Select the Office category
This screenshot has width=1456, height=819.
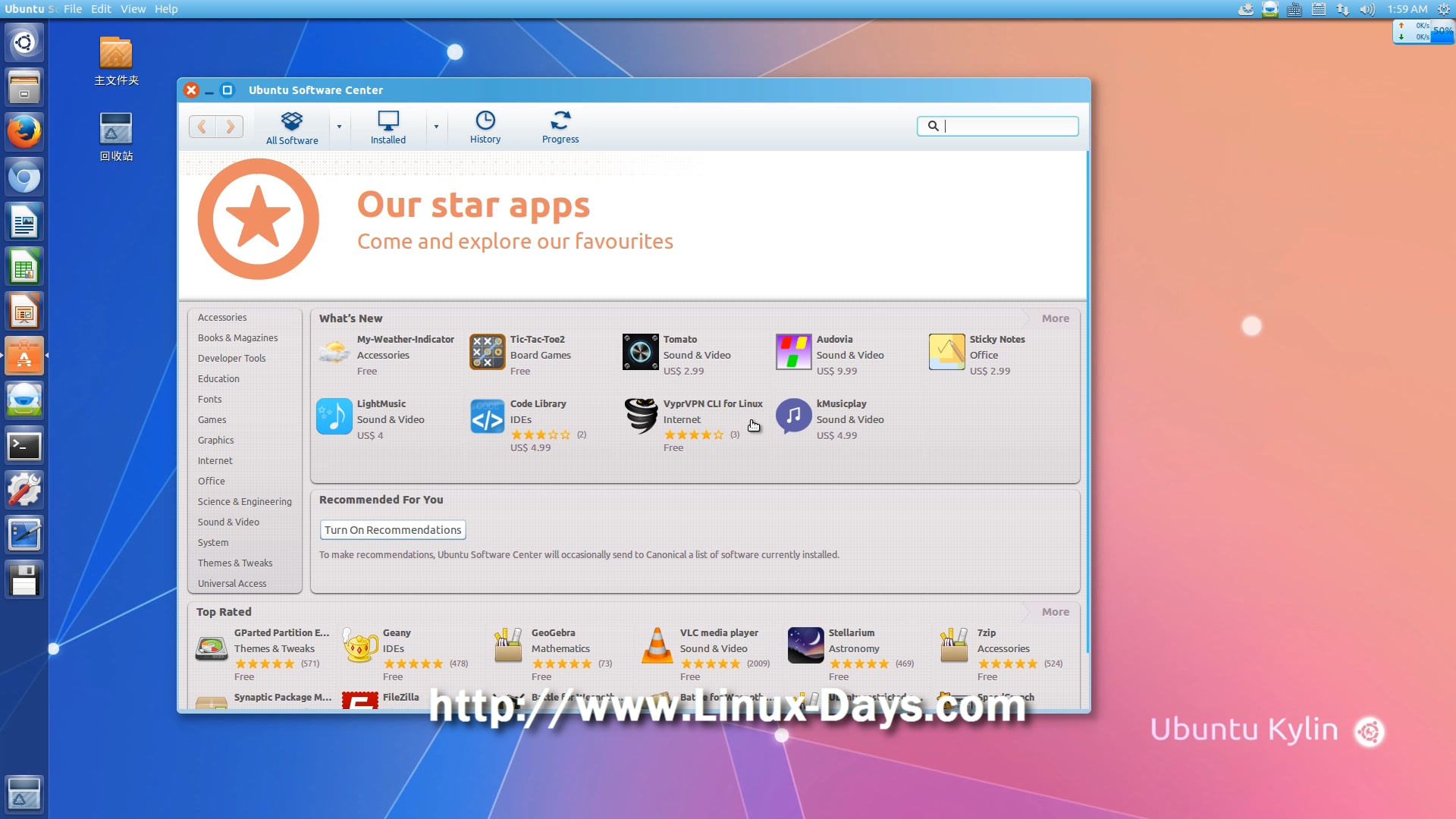pos(212,481)
